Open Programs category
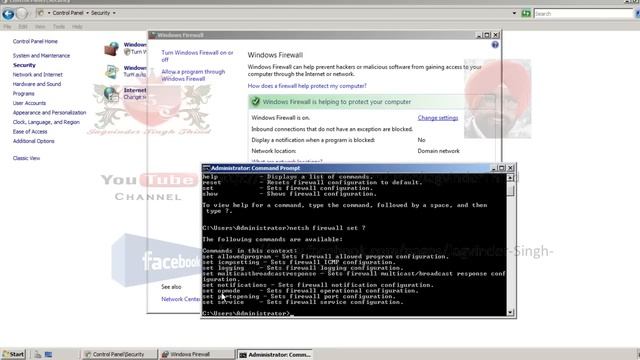This screenshot has height=360, width=640. [23, 93]
